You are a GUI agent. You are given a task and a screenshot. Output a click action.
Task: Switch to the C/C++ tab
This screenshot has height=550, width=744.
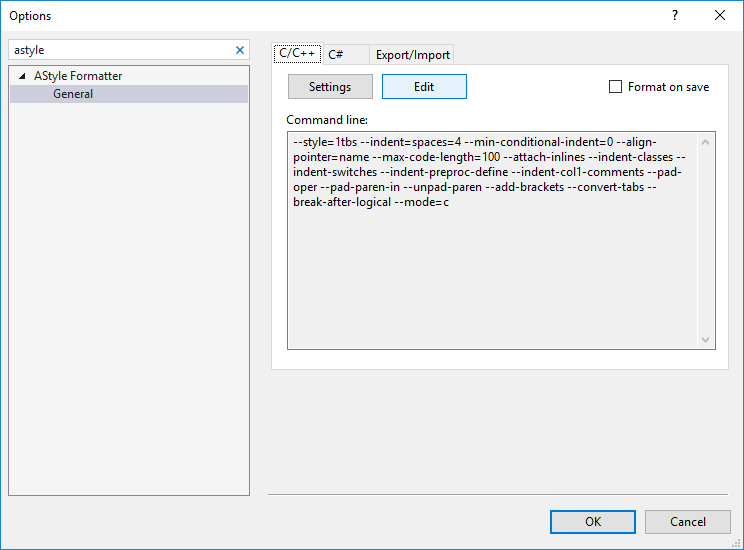coord(296,55)
